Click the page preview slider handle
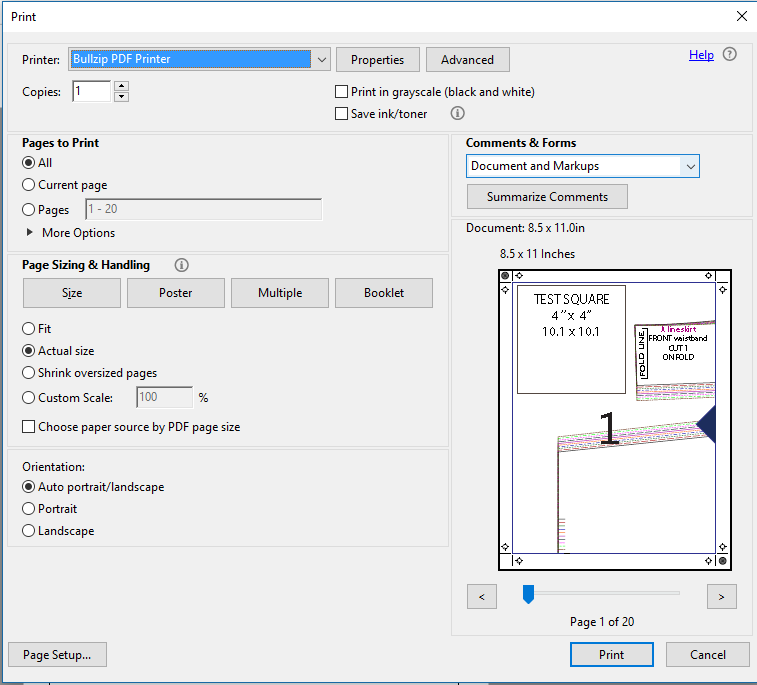Viewport: 757px width, 685px height. tap(528, 594)
